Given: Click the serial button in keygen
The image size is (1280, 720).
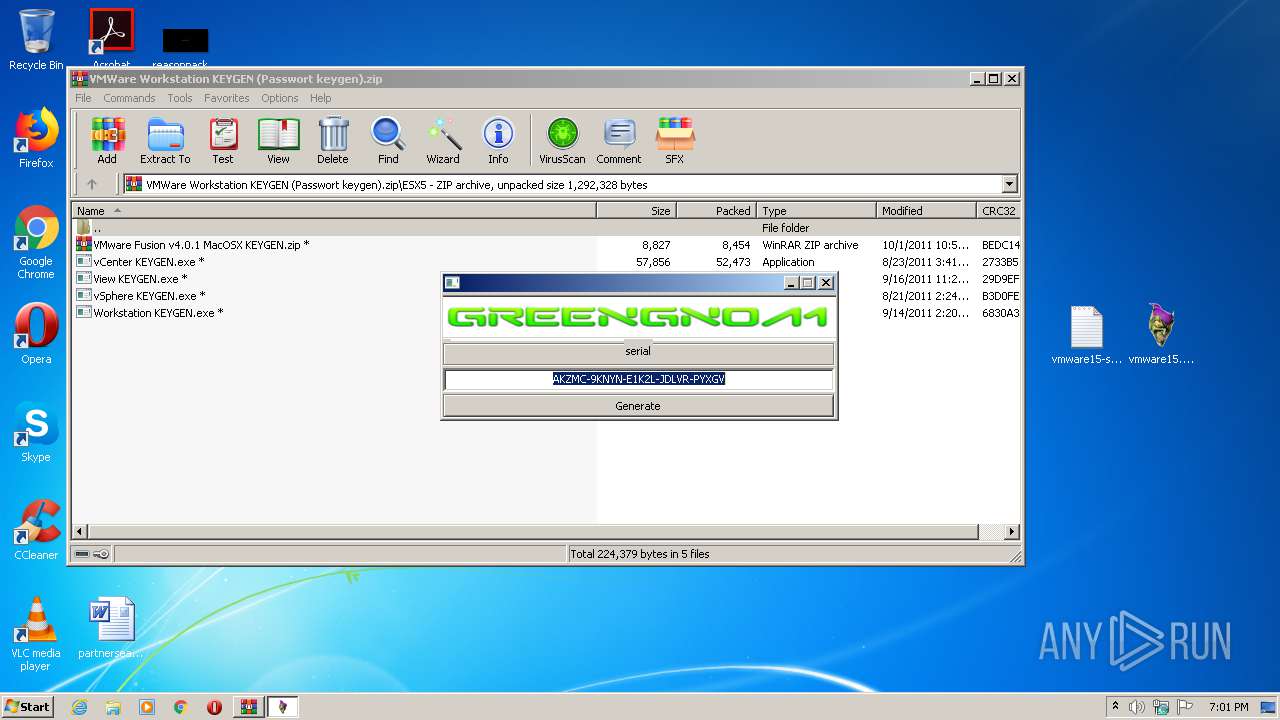Looking at the screenshot, I should [638, 352].
